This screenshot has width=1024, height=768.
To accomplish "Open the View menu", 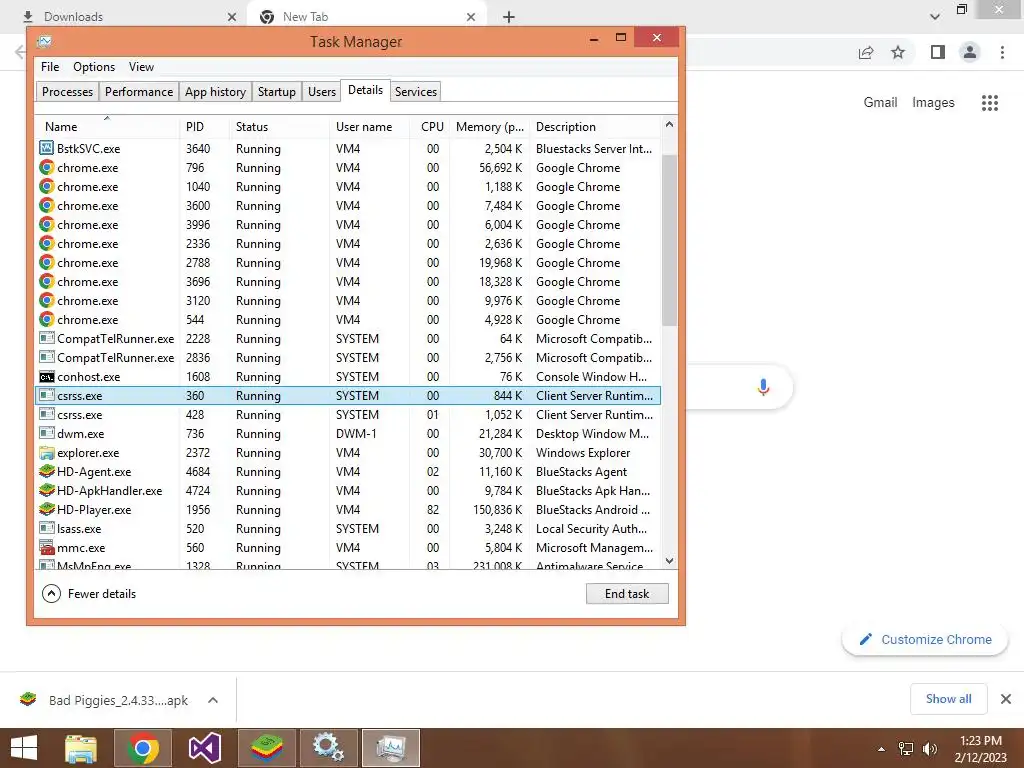I will point(141,67).
